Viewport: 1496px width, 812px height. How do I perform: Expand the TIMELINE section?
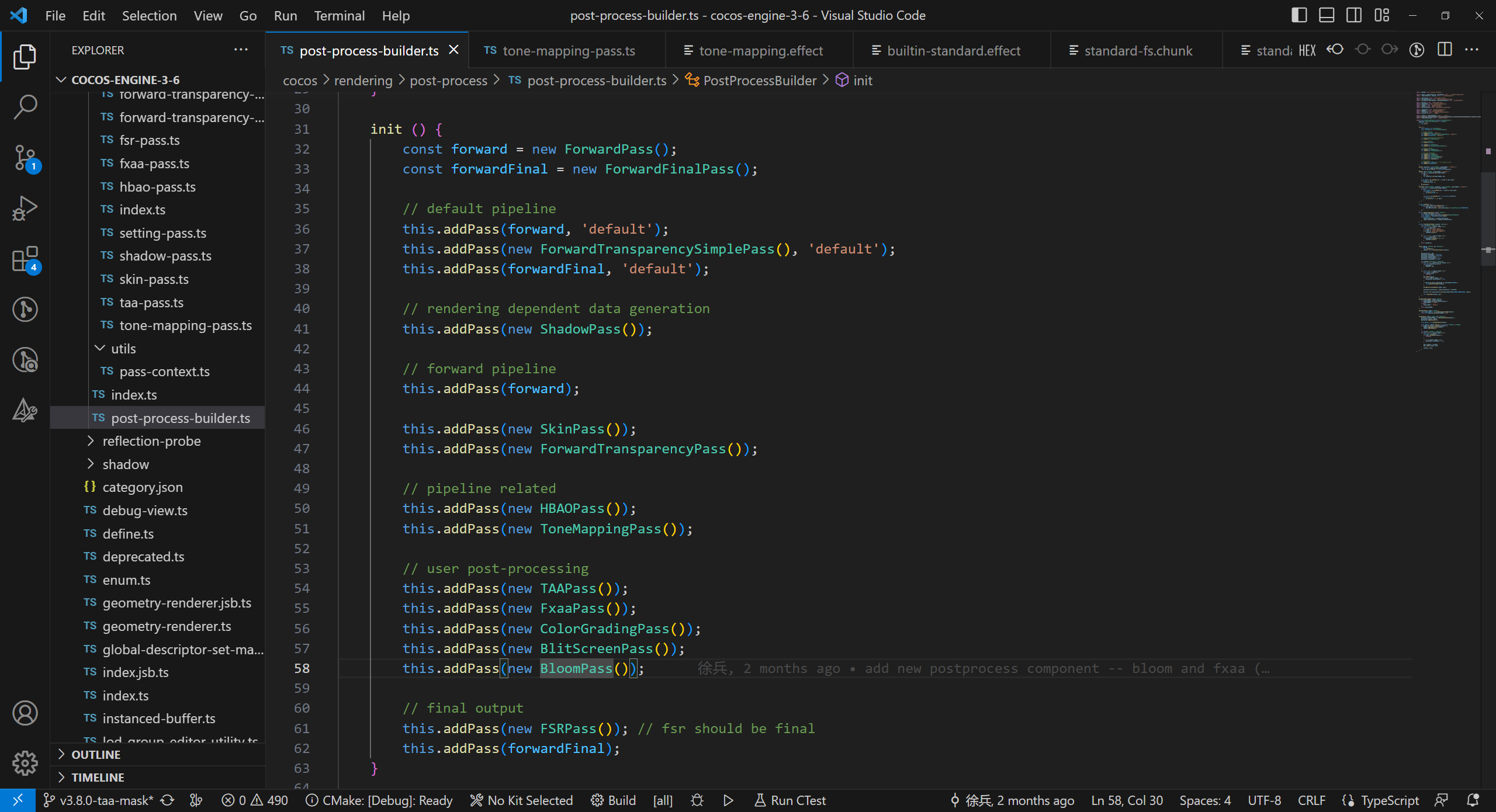[158, 778]
